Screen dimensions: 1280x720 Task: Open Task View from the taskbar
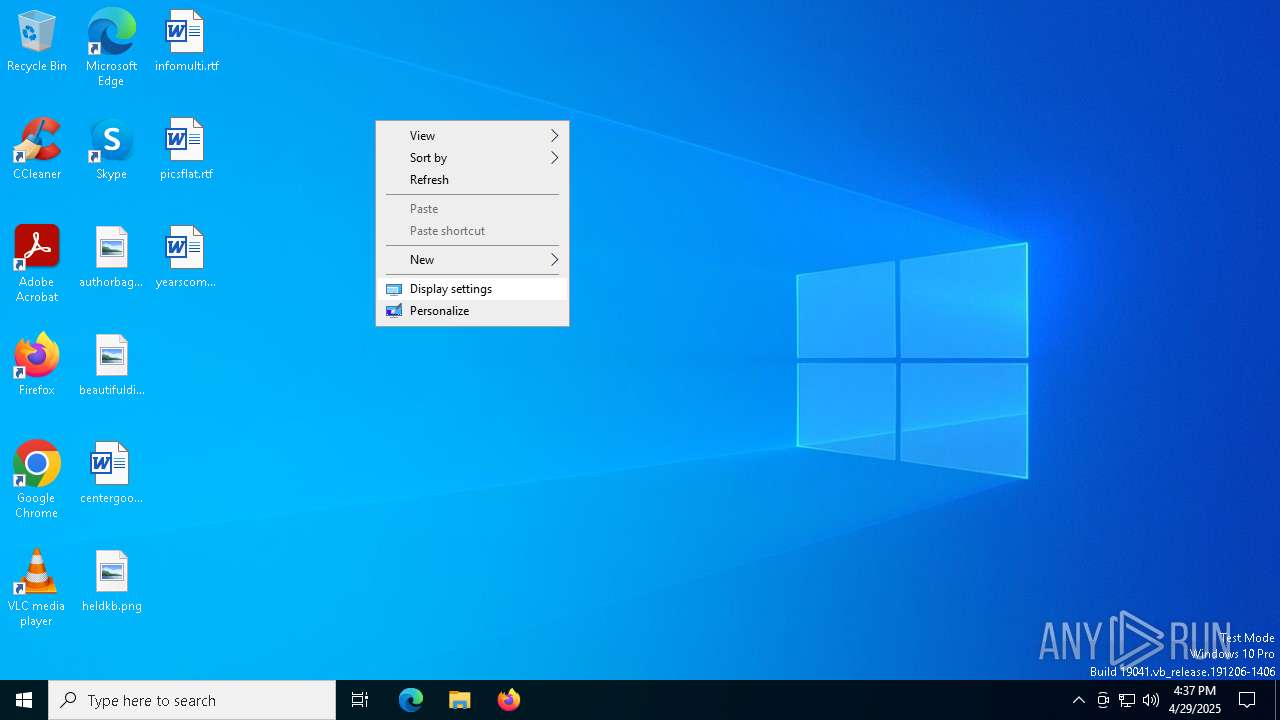click(360, 700)
